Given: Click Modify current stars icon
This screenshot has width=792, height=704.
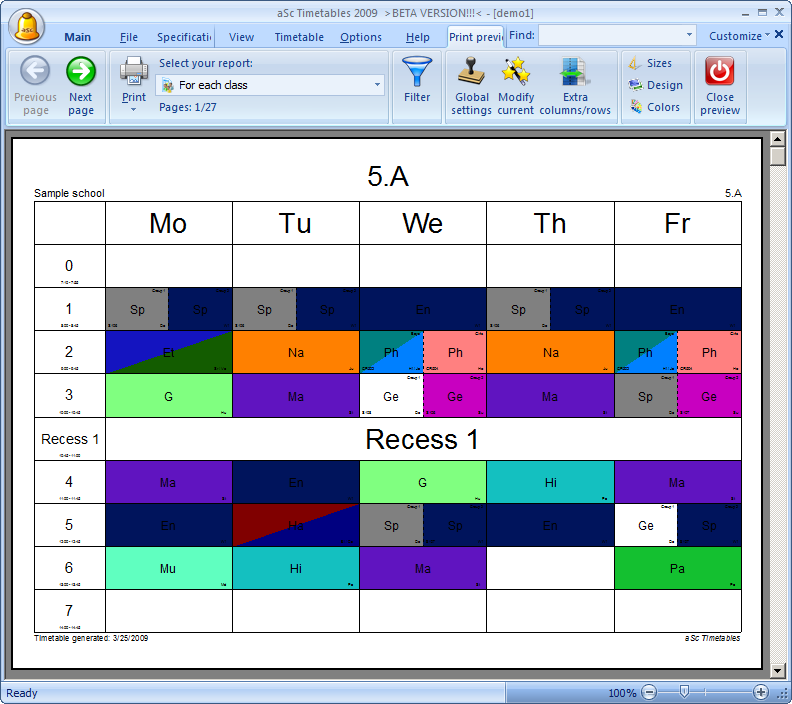Looking at the screenshot, I should (516, 72).
